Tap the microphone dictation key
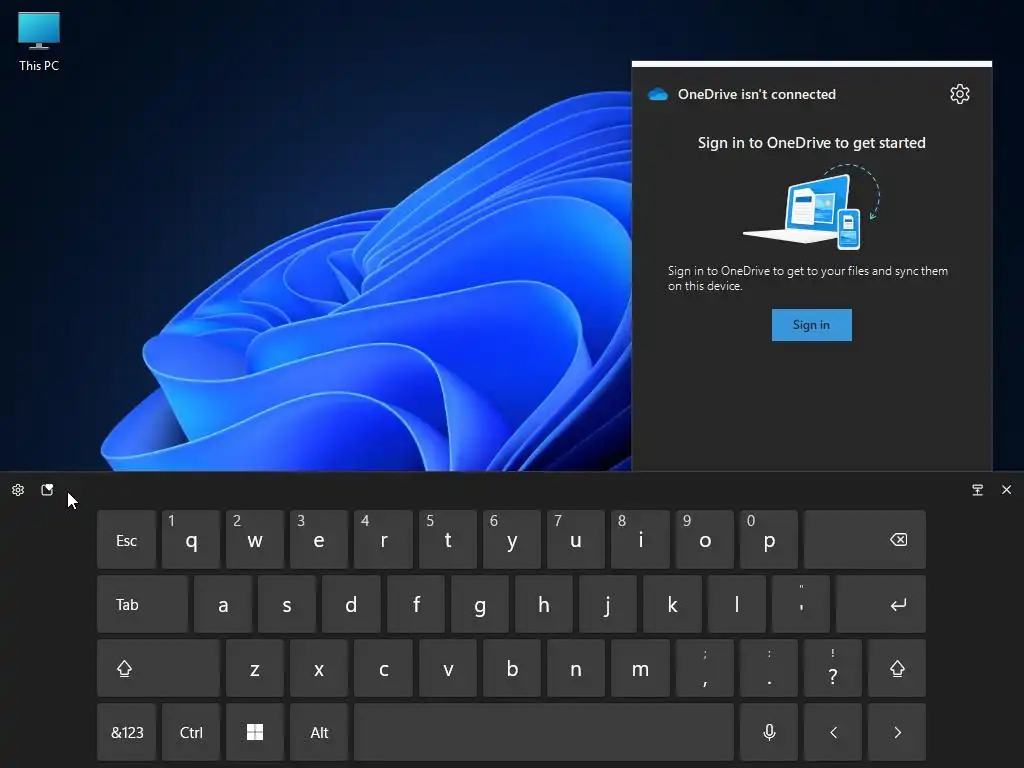This screenshot has width=1024, height=768. (x=769, y=732)
